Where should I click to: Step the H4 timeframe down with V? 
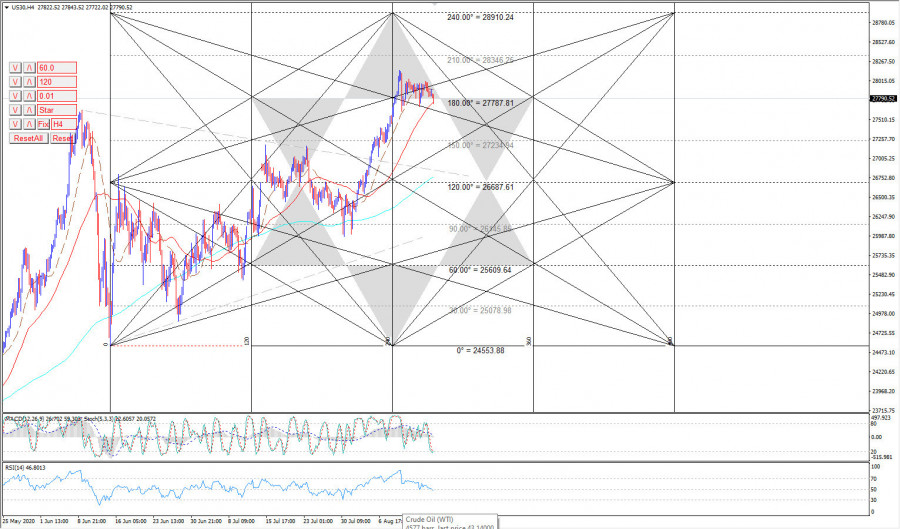click(x=15, y=123)
